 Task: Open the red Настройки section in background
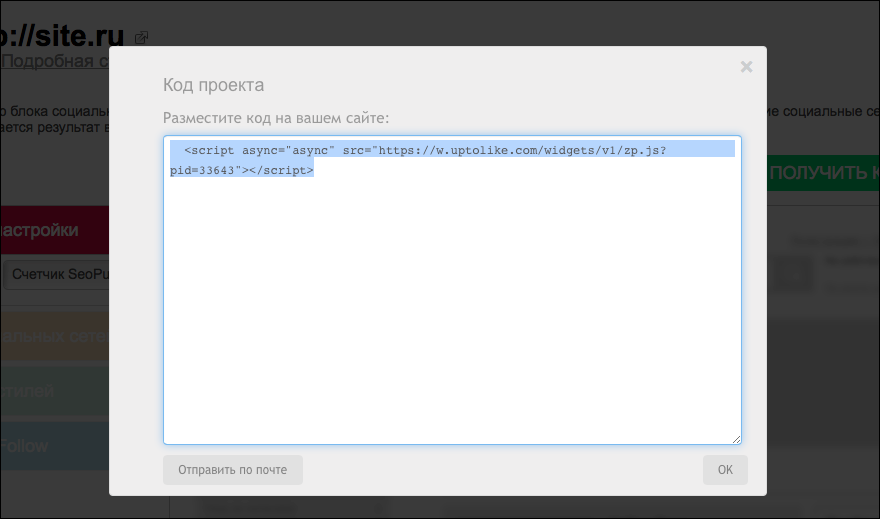(54, 230)
